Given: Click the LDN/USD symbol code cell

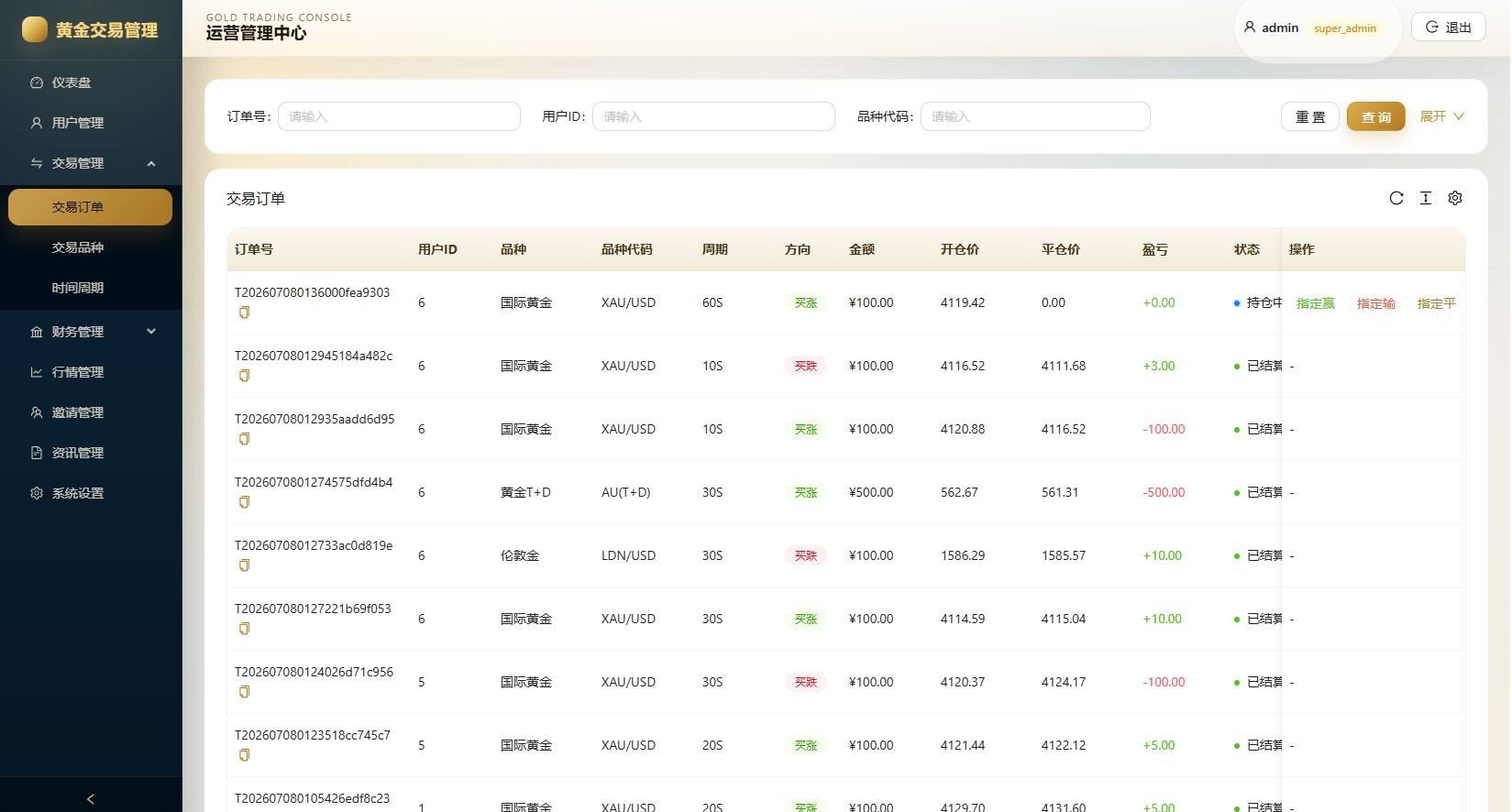Looking at the screenshot, I should click(628, 555).
